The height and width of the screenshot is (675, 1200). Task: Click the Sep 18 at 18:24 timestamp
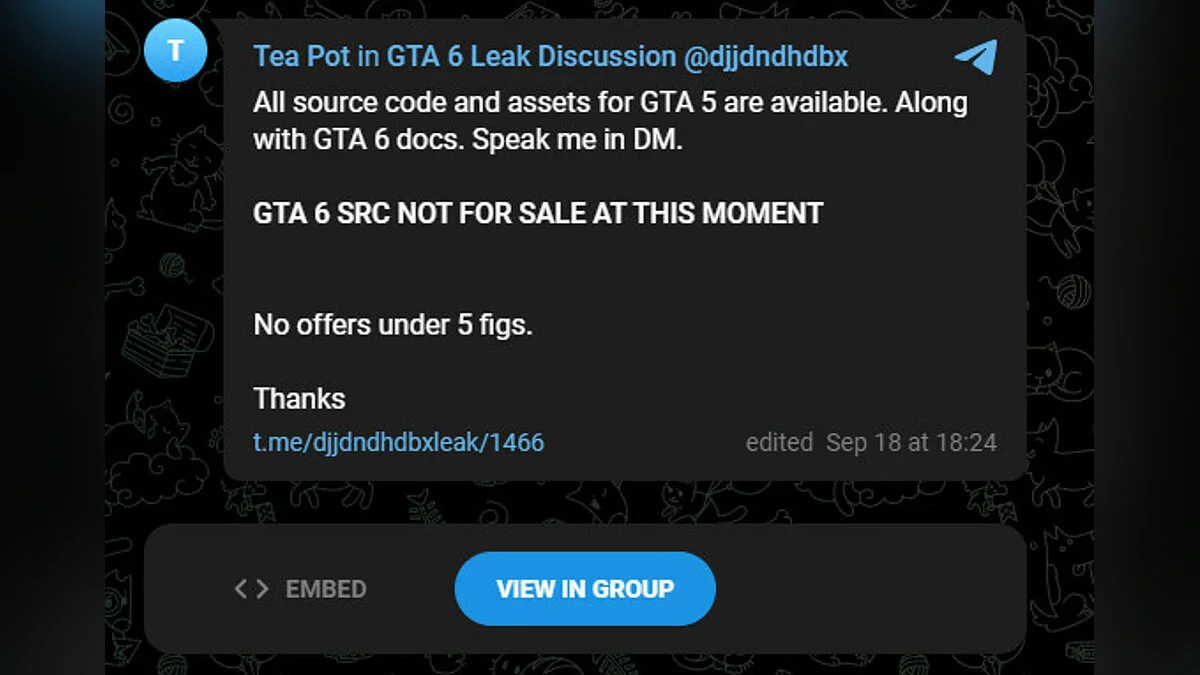(x=911, y=442)
